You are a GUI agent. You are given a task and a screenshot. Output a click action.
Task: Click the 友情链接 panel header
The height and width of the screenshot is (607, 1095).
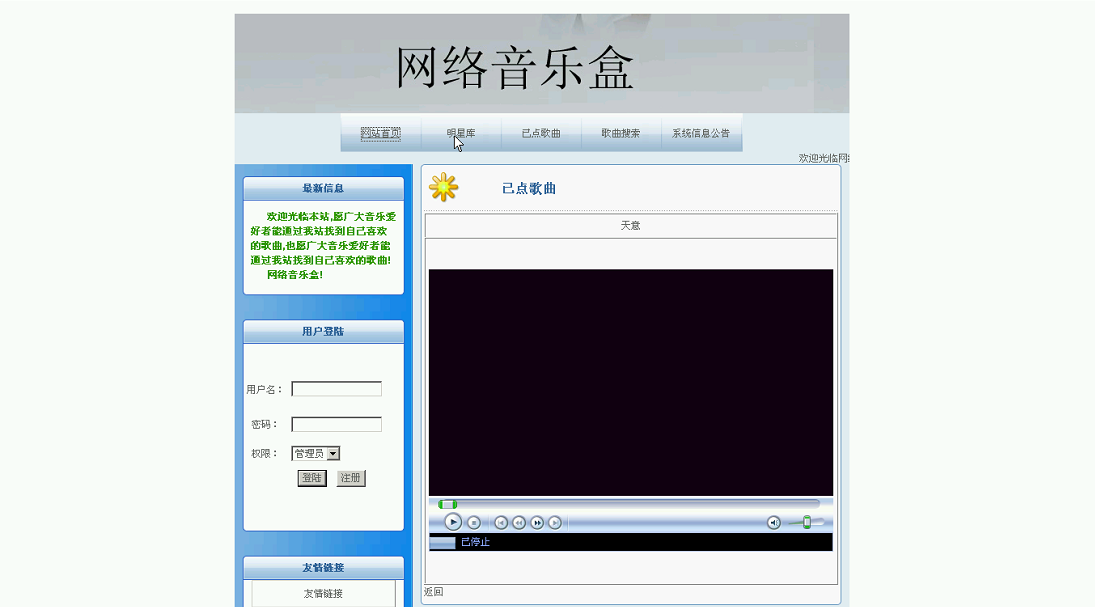click(x=323, y=568)
